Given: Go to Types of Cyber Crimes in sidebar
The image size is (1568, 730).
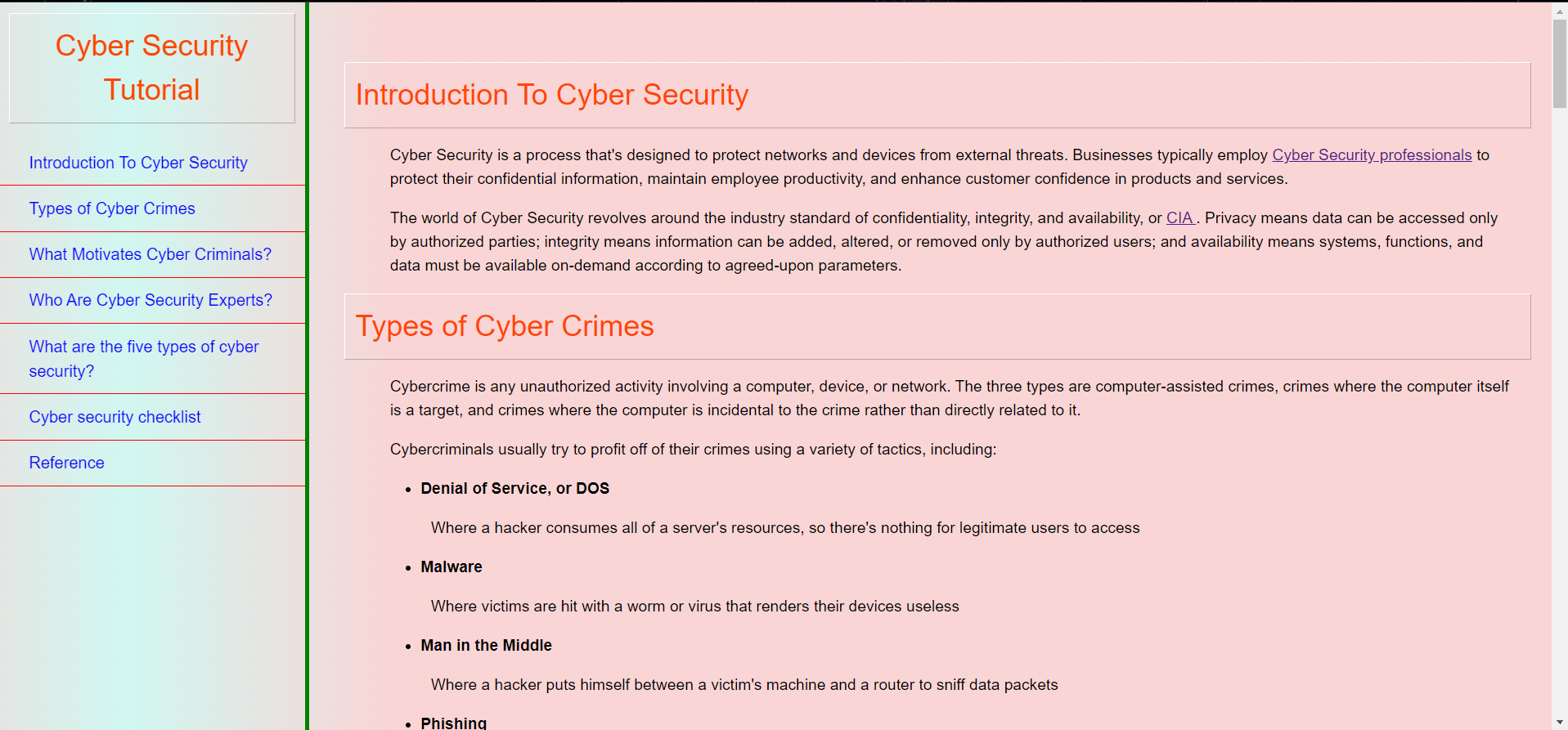Looking at the screenshot, I should point(112,208).
